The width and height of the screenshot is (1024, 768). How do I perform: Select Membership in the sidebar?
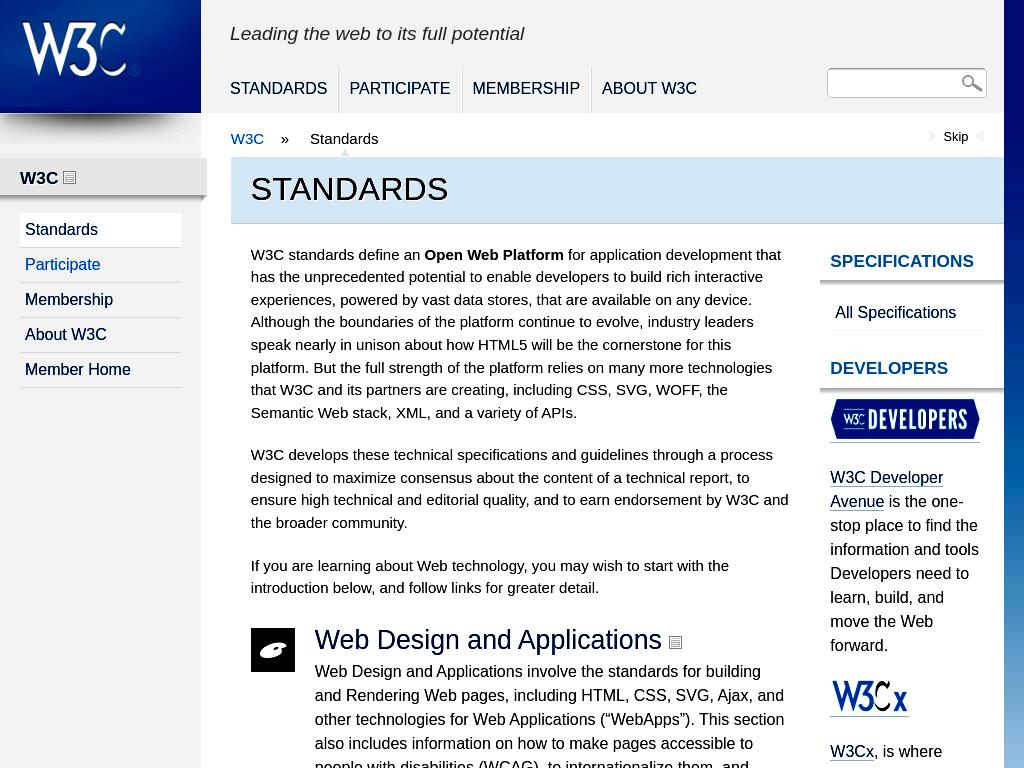(101, 299)
